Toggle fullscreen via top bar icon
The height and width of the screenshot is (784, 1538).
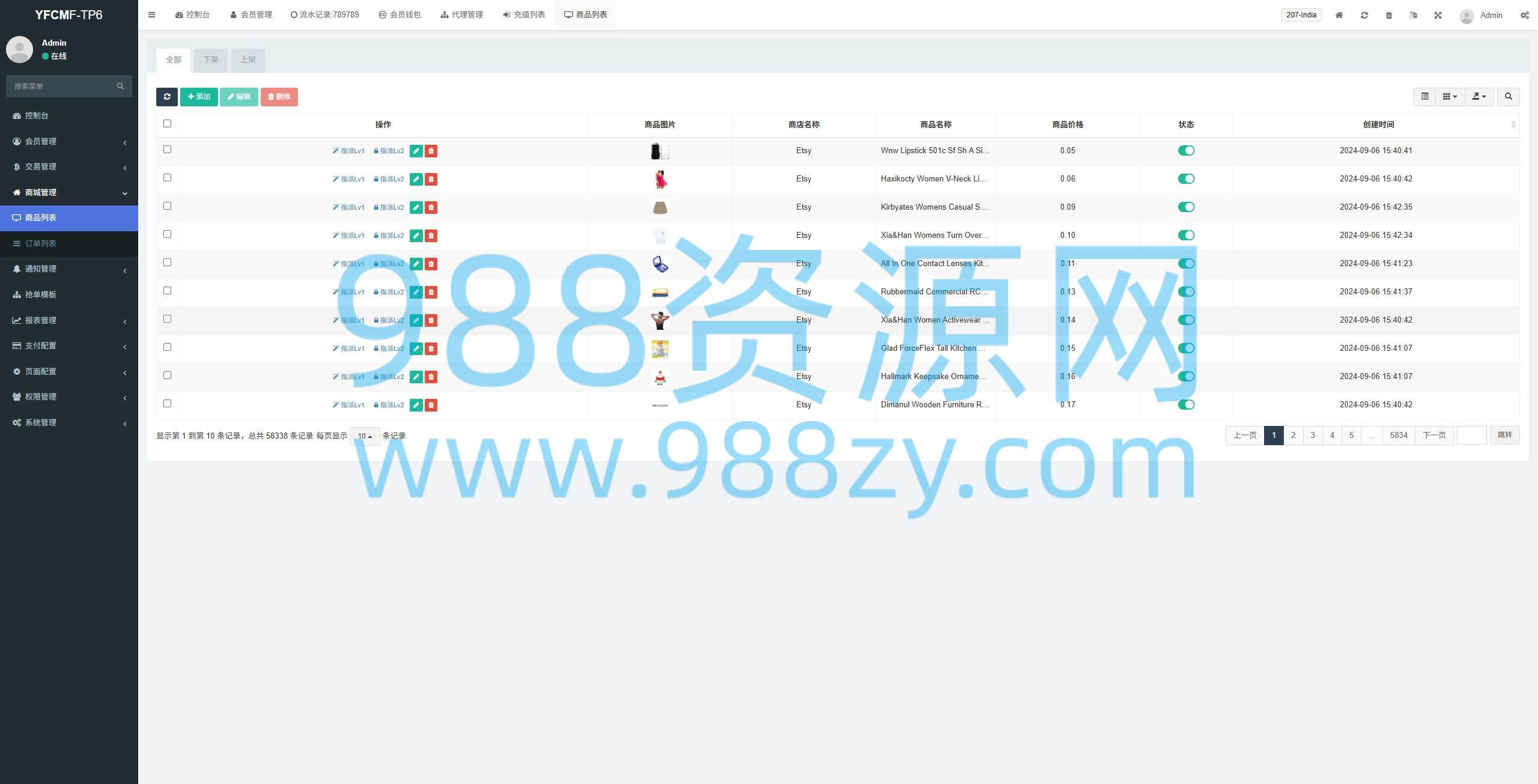pyautogui.click(x=1438, y=15)
